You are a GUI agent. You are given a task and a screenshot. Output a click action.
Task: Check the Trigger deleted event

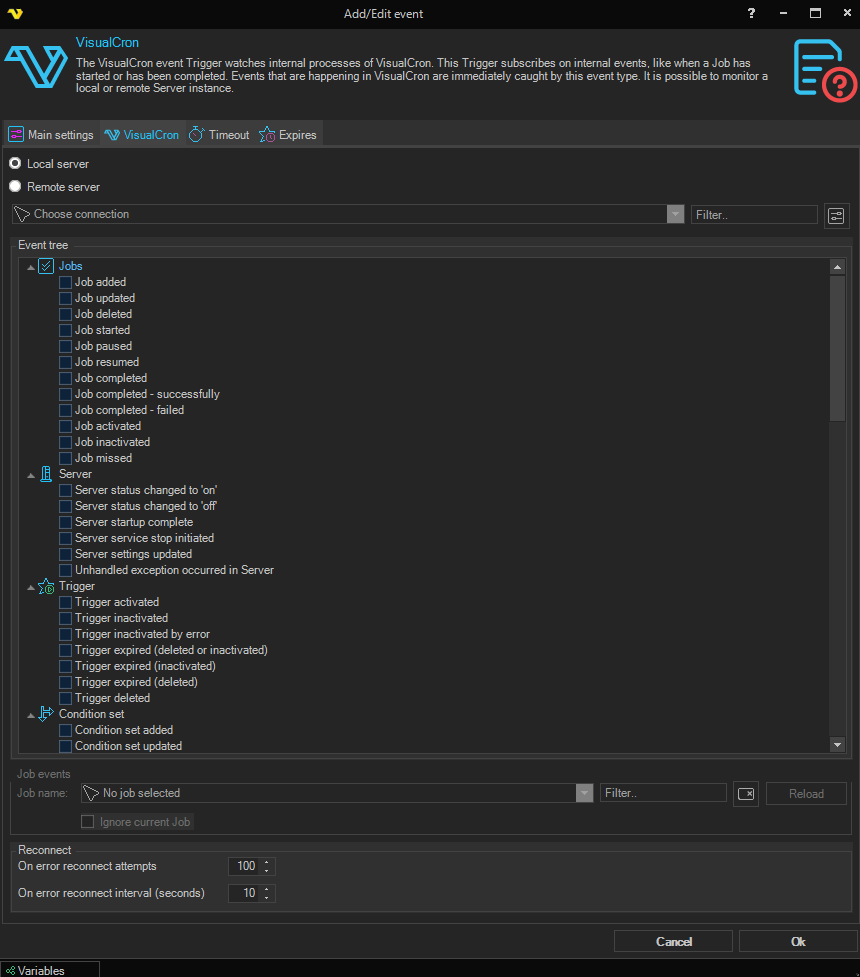click(66, 698)
